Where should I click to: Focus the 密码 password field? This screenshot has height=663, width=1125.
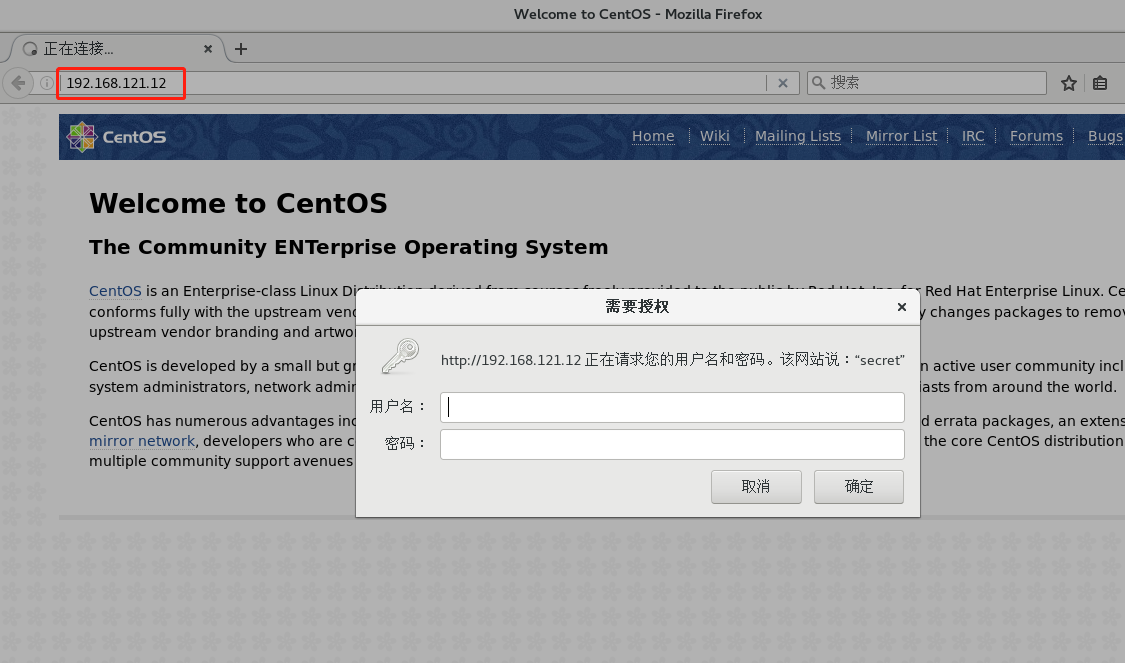pyautogui.click(x=672, y=444)
